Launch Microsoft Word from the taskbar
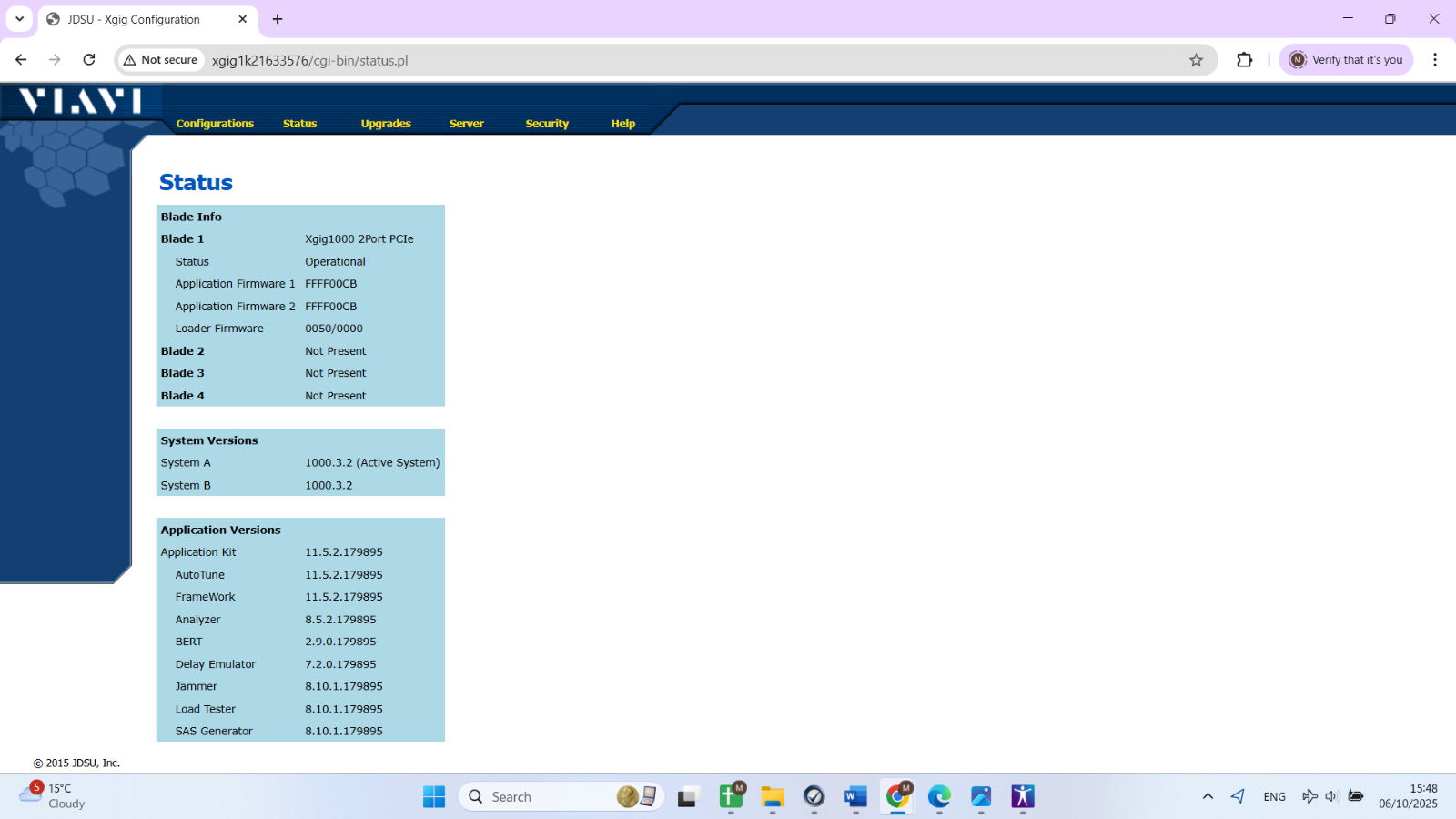This screenshot has width=1456, height=819. (x=855, y=797)
